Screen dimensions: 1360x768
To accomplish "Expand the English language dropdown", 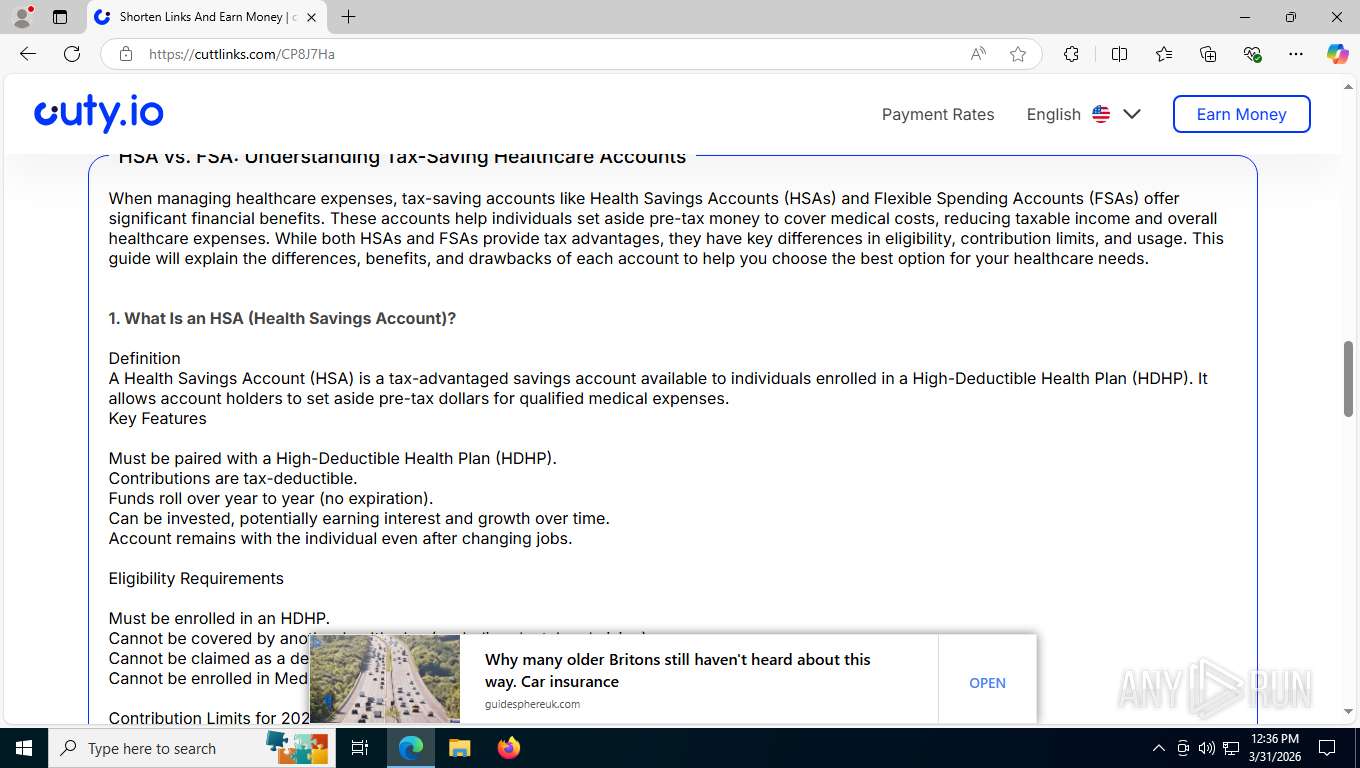I will pyautogui.click(x=1084, y=114).
